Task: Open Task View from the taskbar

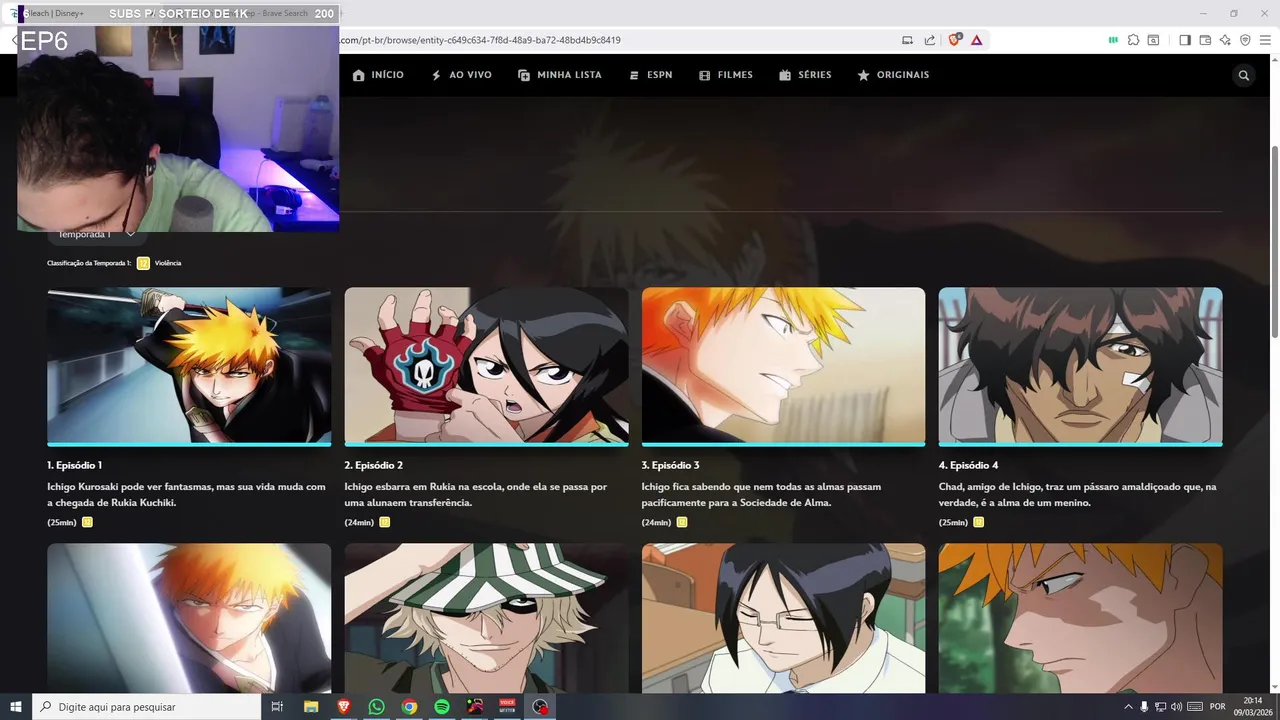Action: point(277,707)
